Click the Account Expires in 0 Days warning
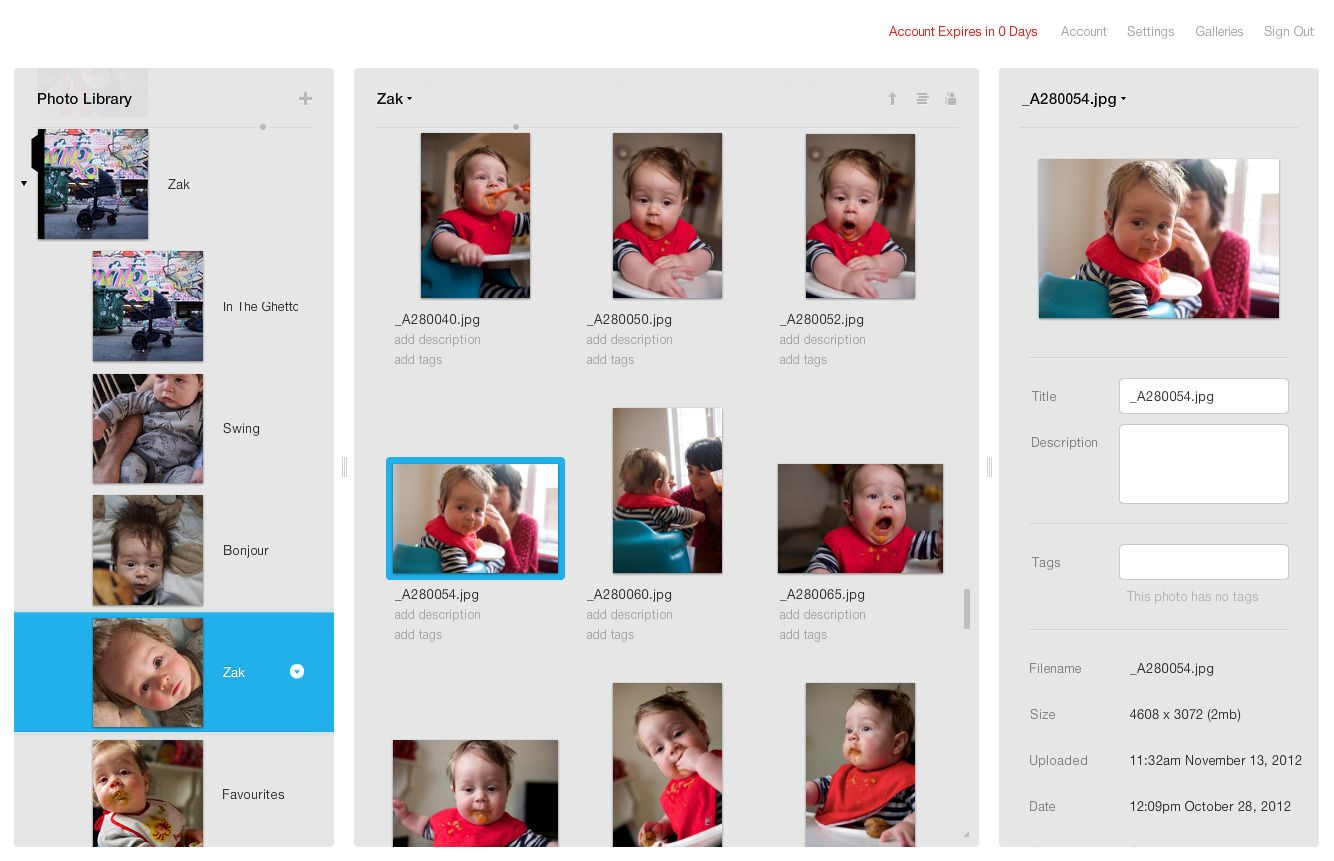The height and width of the screenshot is (861, 1334). pos(963,31)
